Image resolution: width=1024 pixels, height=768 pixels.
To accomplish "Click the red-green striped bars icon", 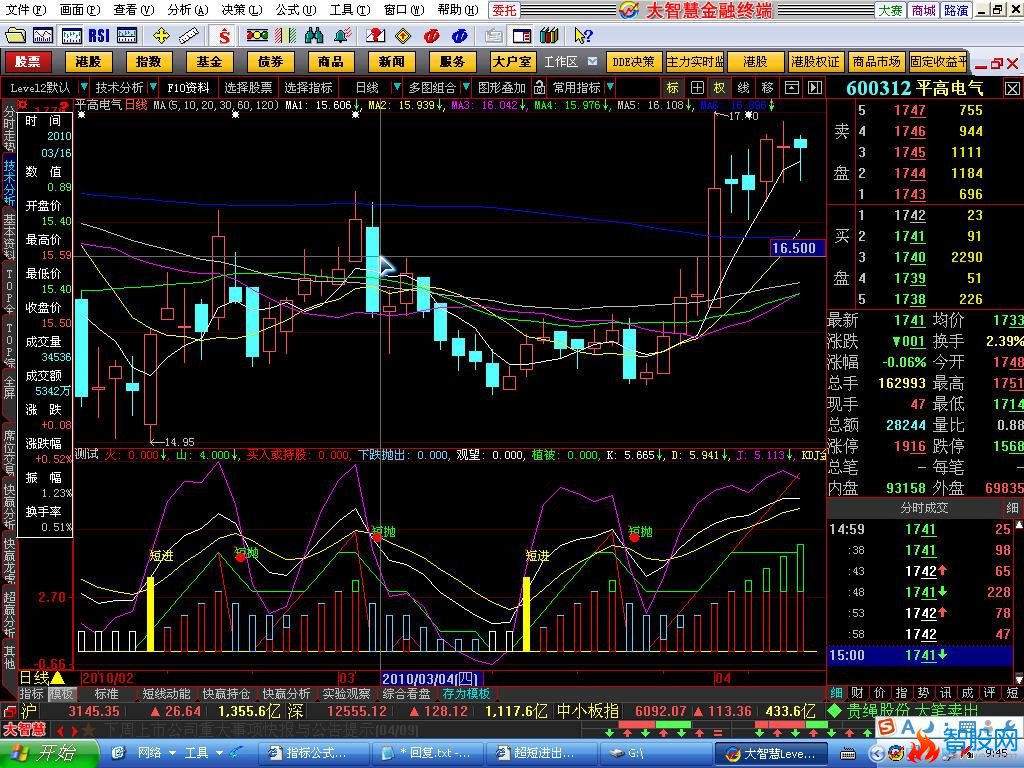I will (x=285, y=35).
